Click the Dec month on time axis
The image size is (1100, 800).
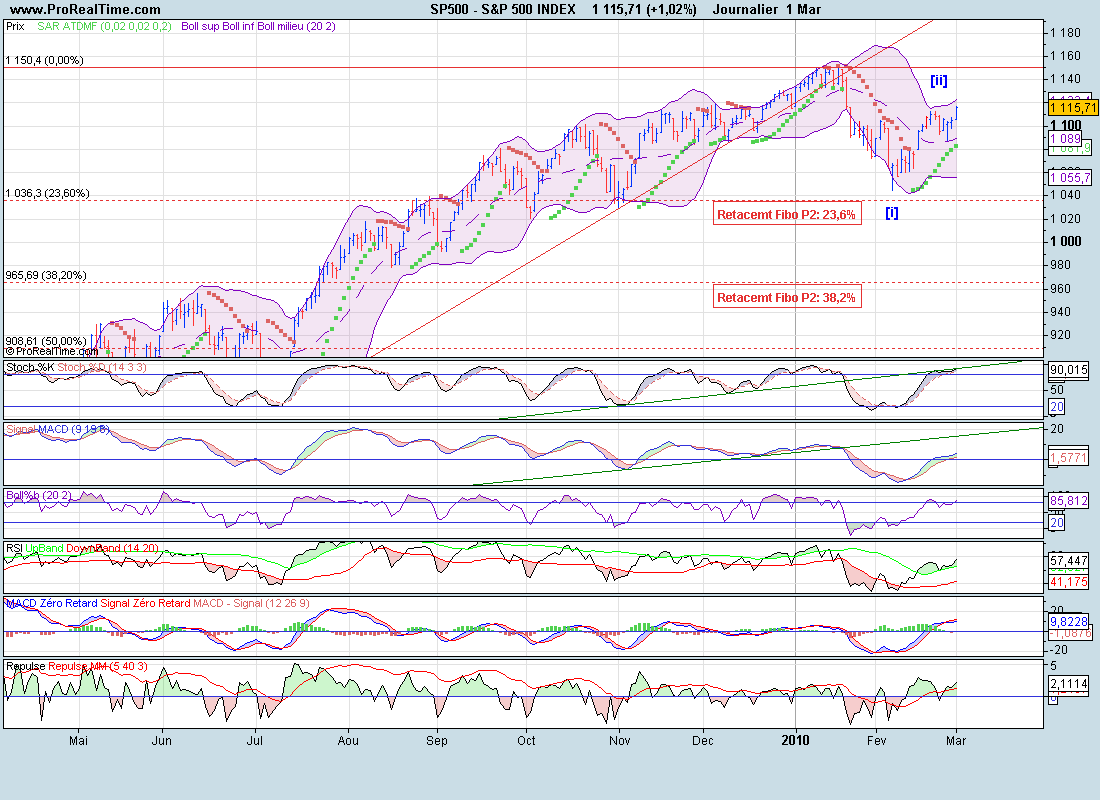click(702, 740)
